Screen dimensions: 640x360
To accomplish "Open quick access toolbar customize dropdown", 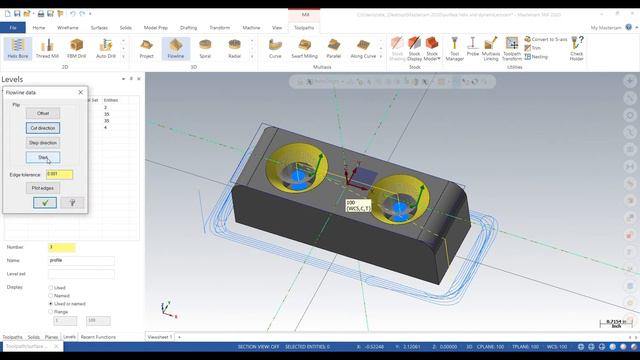I will point(90,14).
